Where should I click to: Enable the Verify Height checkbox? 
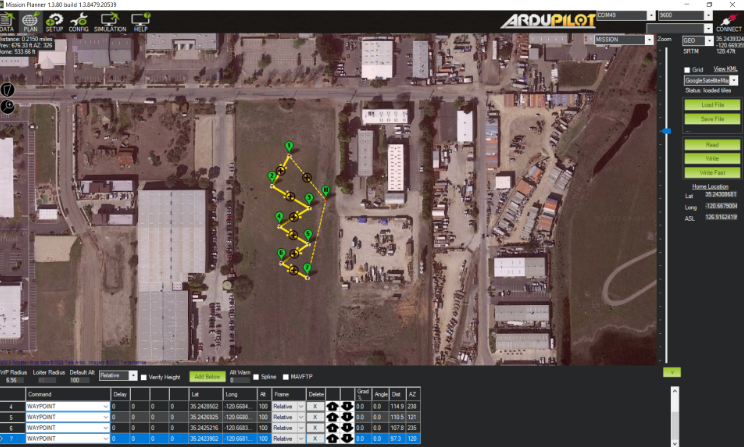click(x=144, y=377)
